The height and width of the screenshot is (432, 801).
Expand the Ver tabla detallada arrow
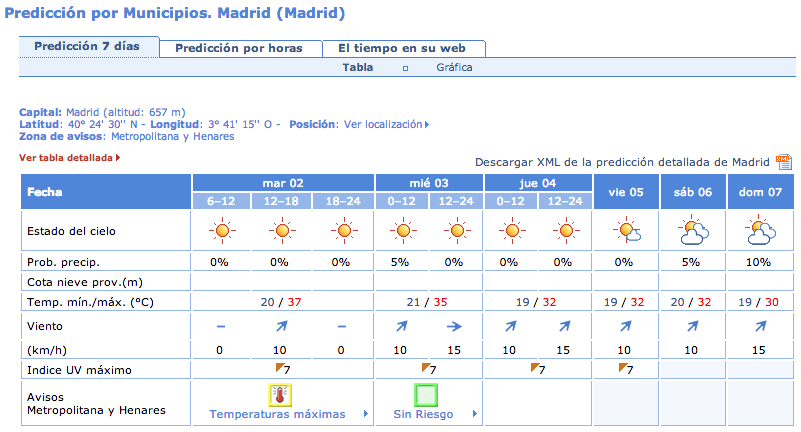point(118,158)
